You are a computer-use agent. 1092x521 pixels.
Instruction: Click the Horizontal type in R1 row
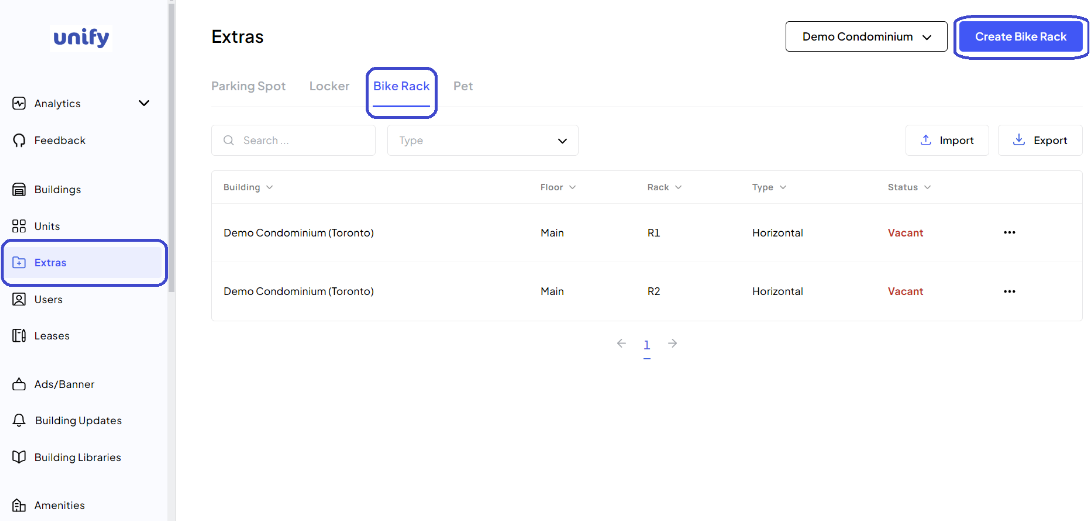777,233
